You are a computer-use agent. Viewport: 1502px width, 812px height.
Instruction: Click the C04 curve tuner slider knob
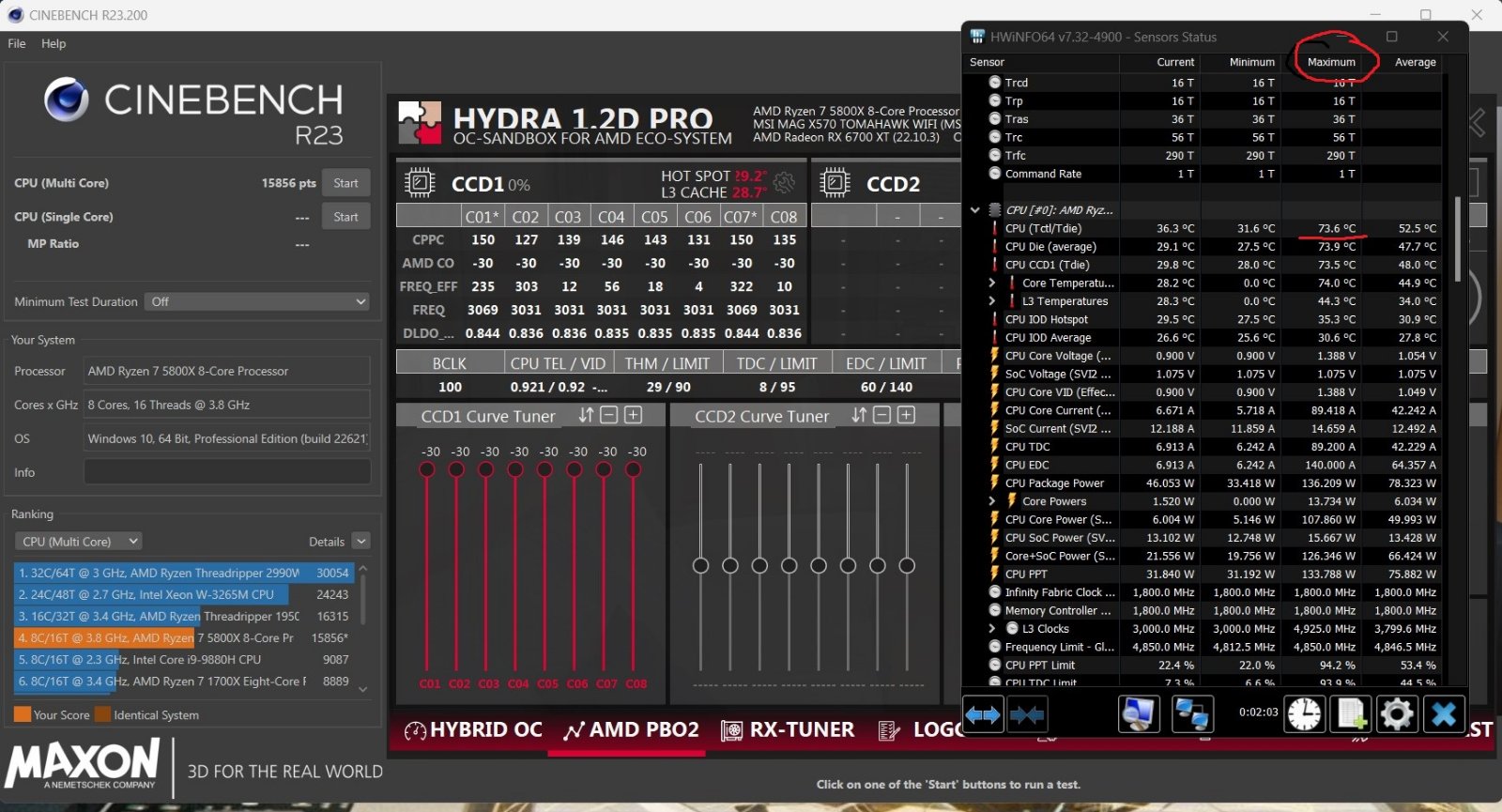coord(515,469)
